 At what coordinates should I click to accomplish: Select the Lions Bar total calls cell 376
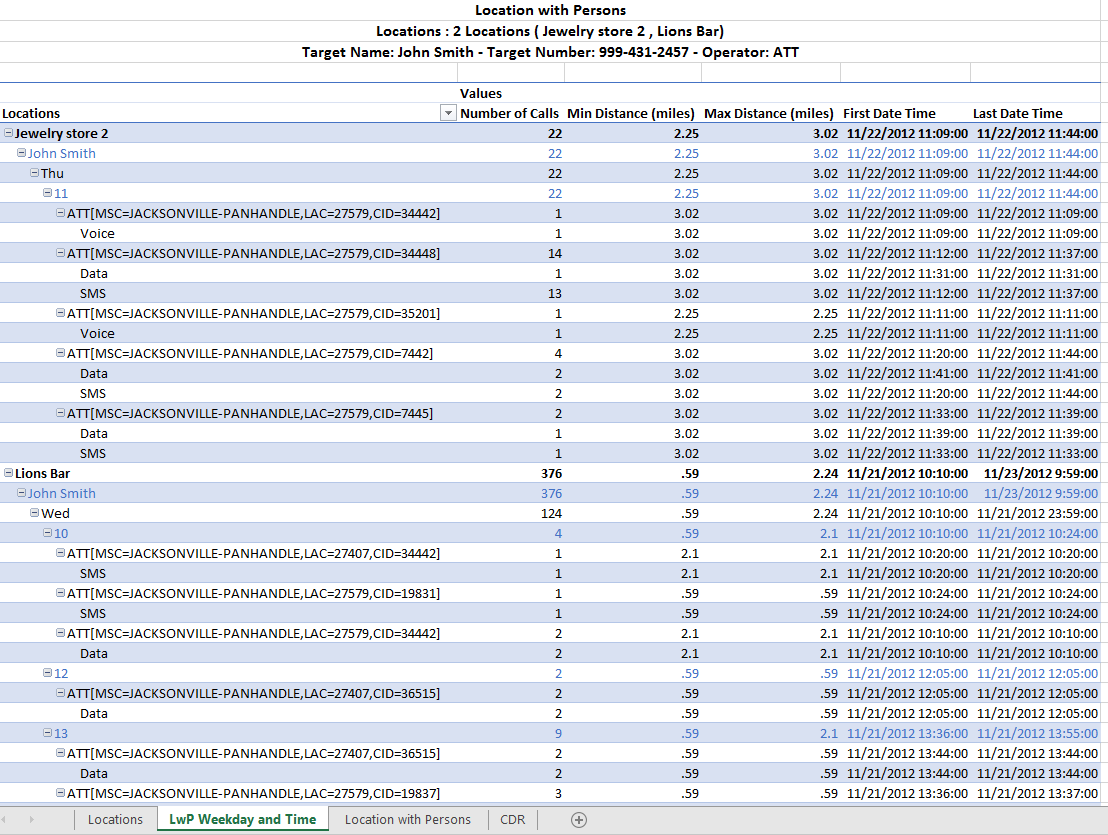[x=550, y=473]
